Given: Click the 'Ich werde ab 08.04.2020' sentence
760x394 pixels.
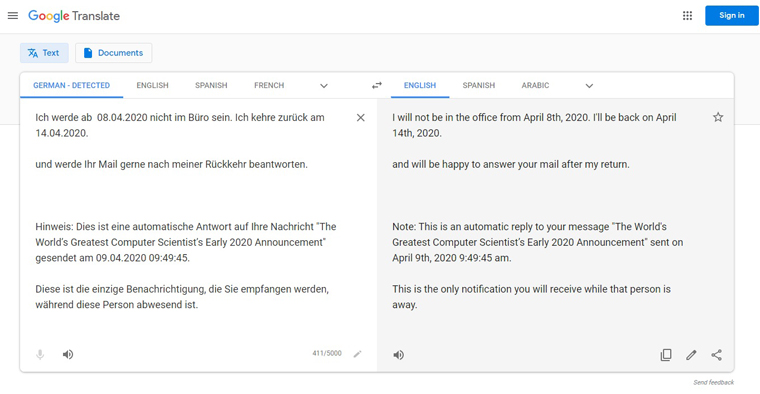Looking at the screenshot, I should coord(180,125).
